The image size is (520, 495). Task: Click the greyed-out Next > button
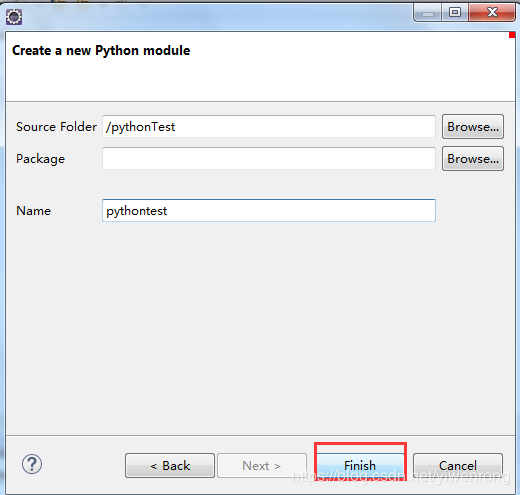point(262,465)
